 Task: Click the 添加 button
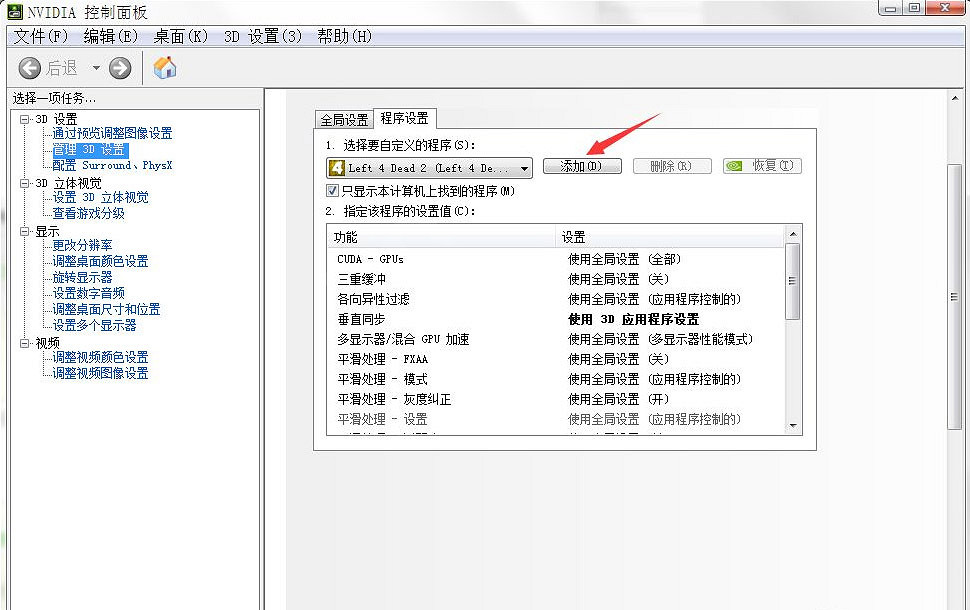click(x=582, y=166)
